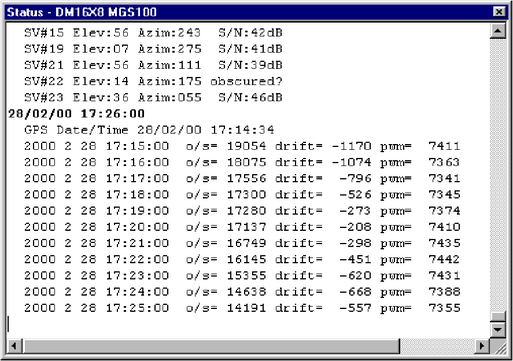
Task: Click the vertical scrollbar thumb near the bottom
Action: pyautogui.click(x=498, y=317)
